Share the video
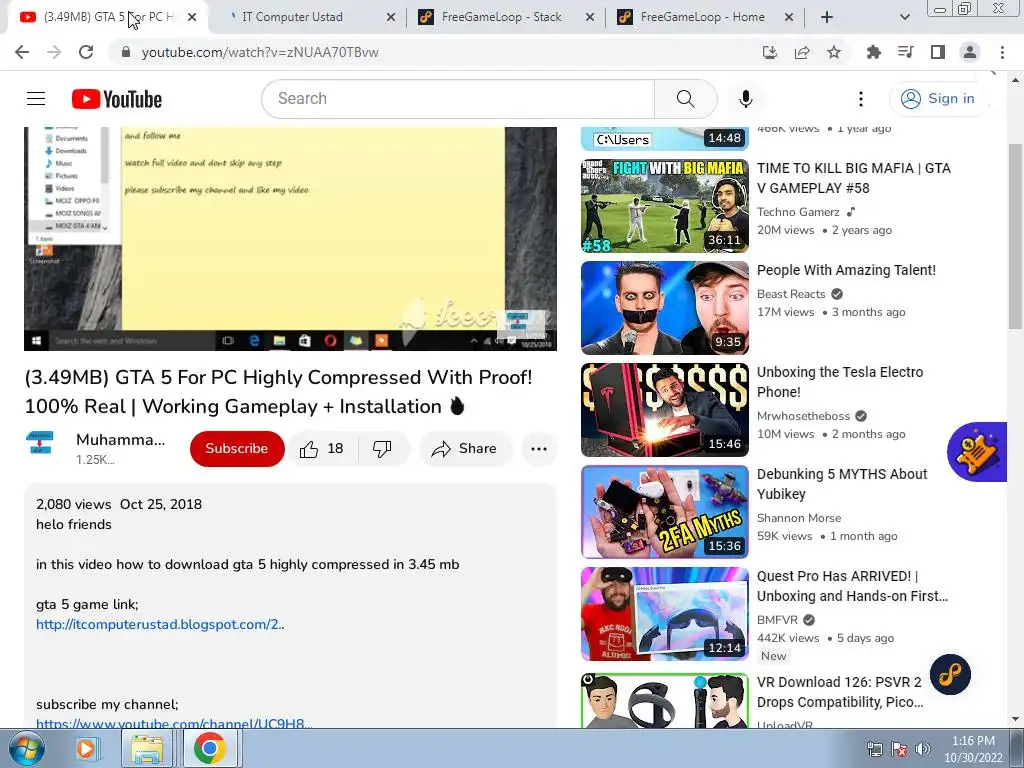This screenshot has width=1024, height=768. 464,449
